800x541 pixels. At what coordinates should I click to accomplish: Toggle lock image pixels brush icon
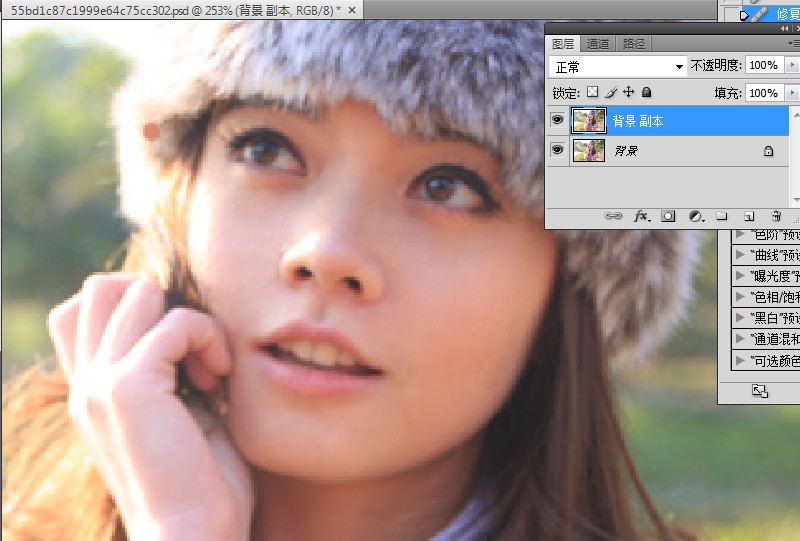[611, 92]
